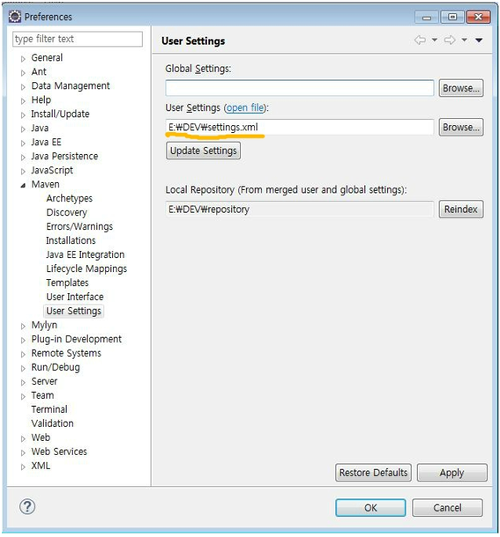This screenshot has width=500, height=537.
Task: Browse for User Settings file
Action: pos(461,127)
